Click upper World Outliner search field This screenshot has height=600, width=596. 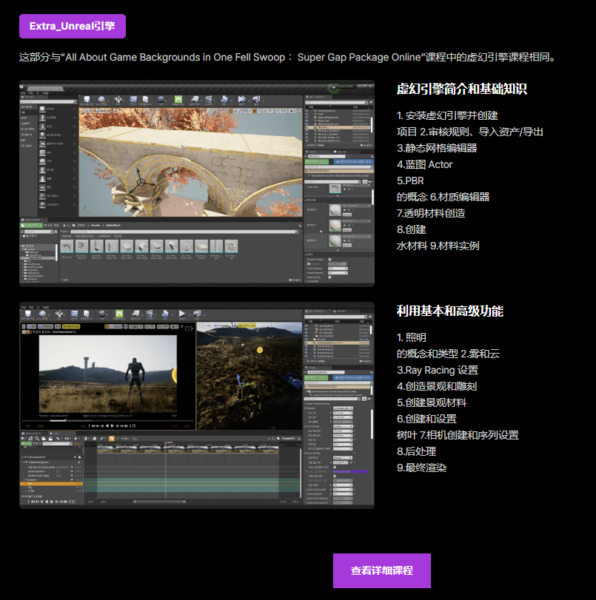[337, 103]
